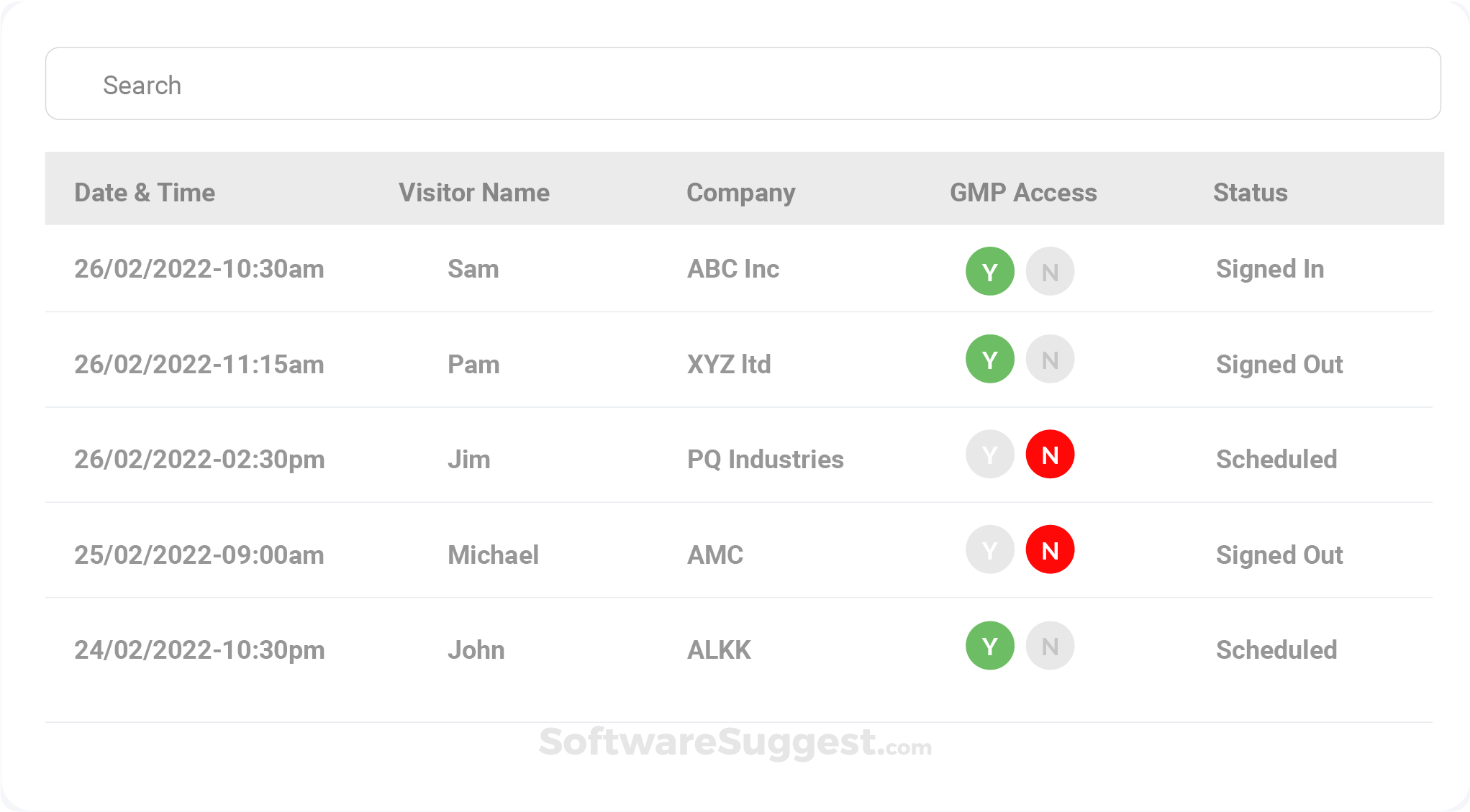The image size is (1470, 812).
Task: Click the GMP Access column header
Action: pyautogui.click(x=1022, y=192)
